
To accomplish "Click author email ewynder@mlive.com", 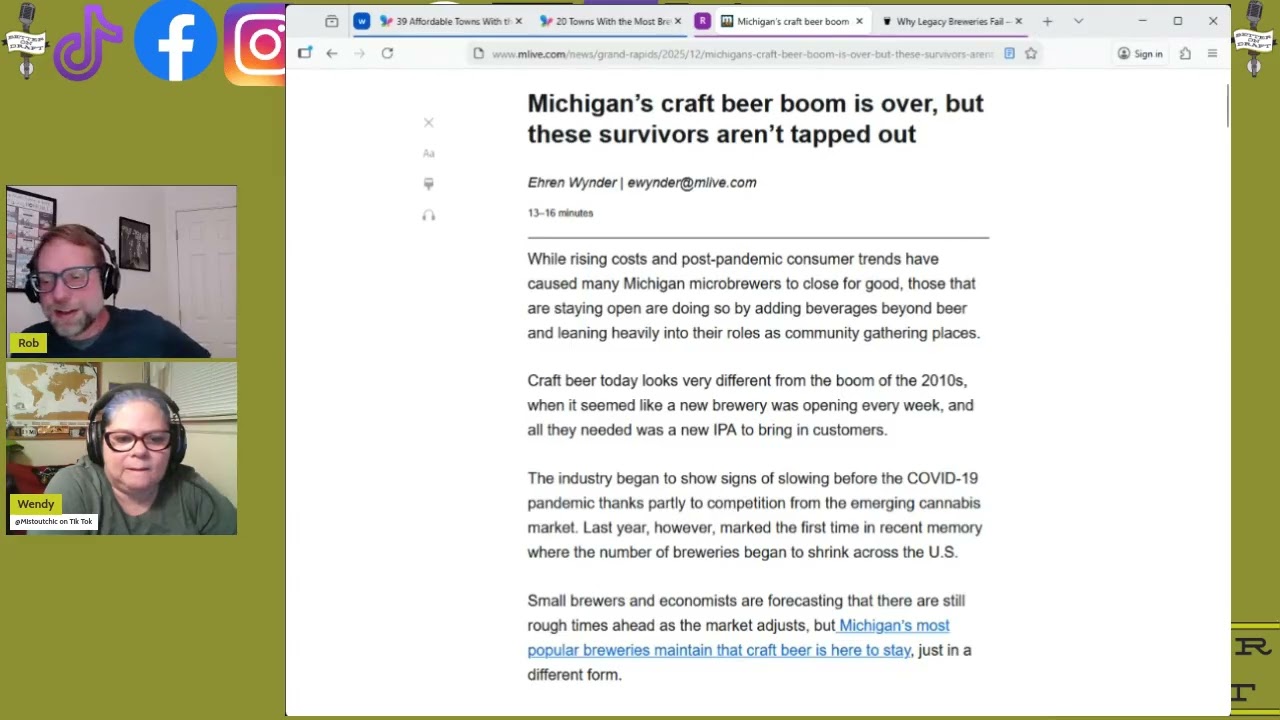I will coord(692,183).
